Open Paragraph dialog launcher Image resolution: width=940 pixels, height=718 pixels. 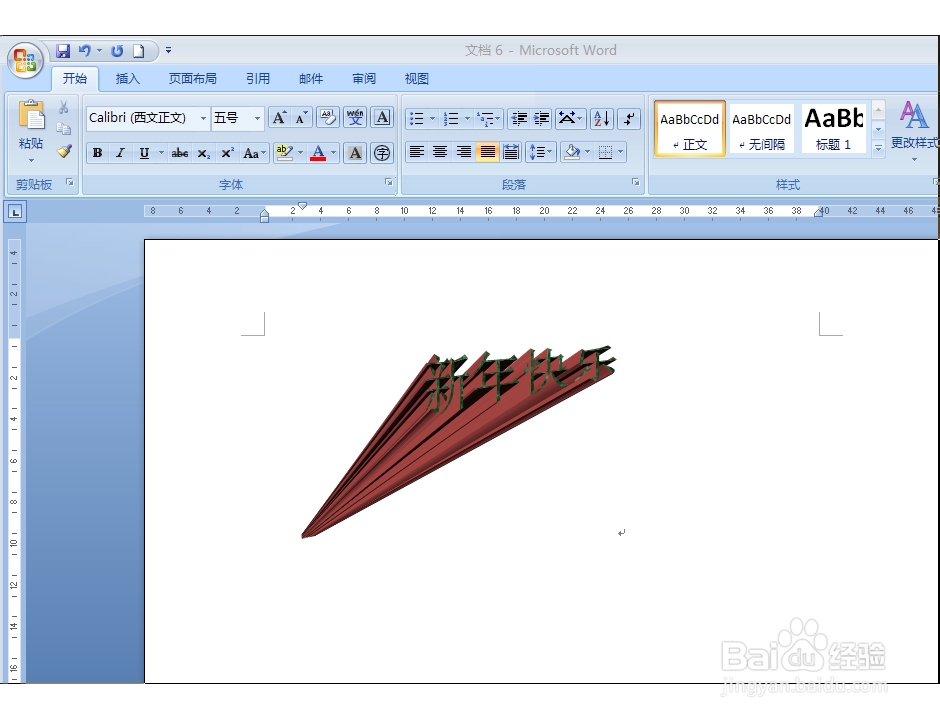(x=635, y=182)
